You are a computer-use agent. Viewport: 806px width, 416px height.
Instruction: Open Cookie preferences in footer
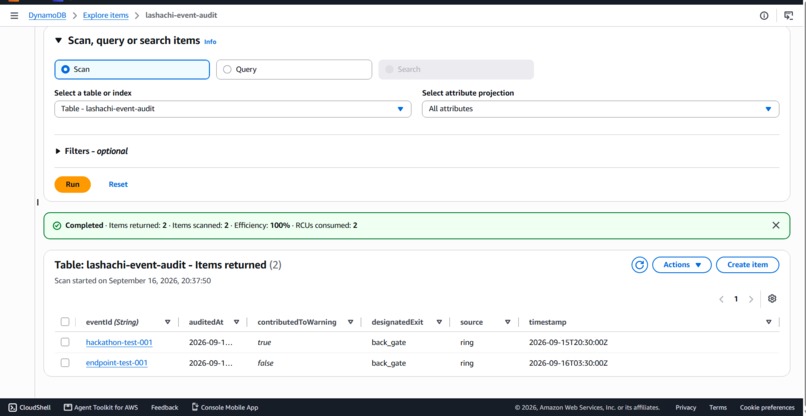coord(767,407)
